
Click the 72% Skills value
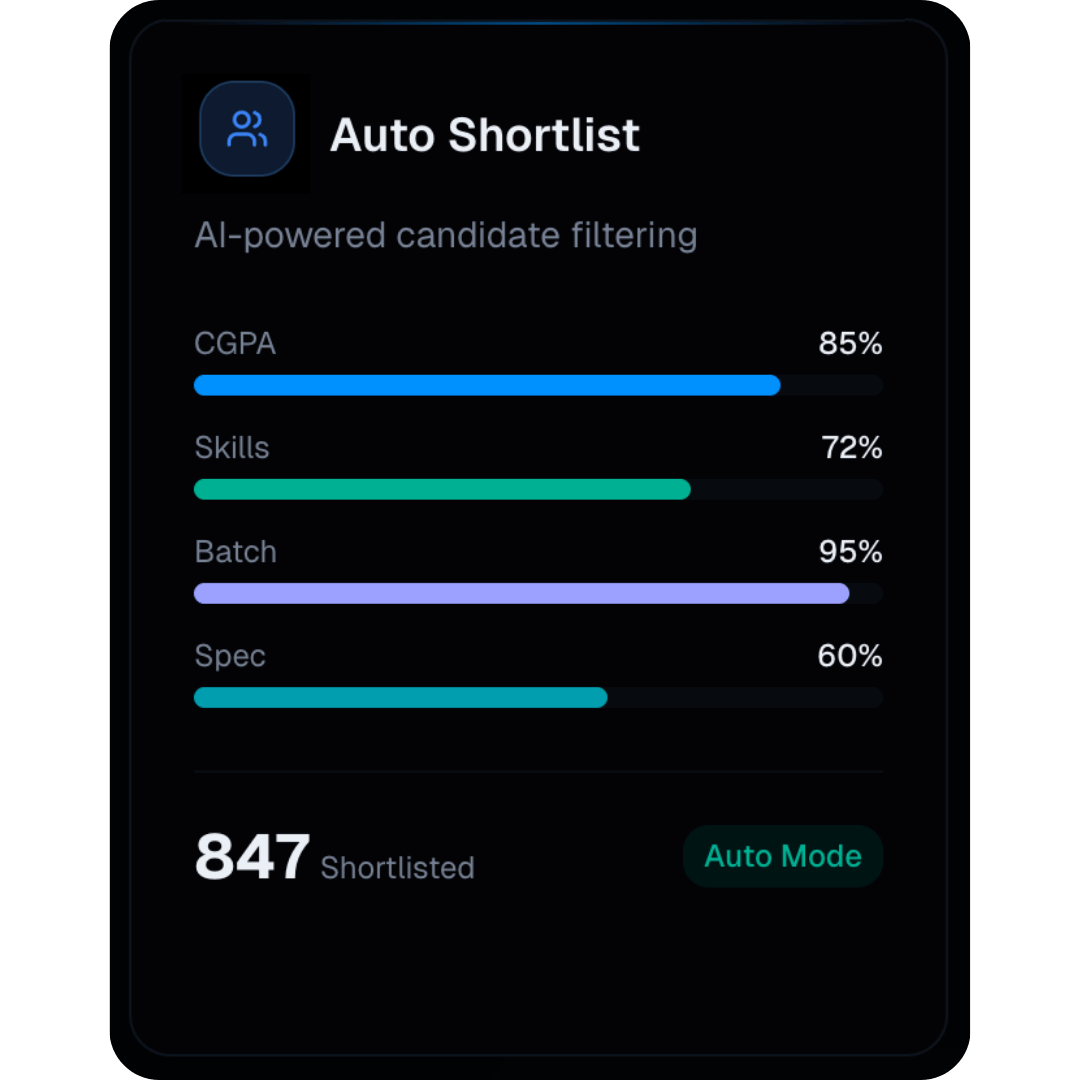pos(851,448)
